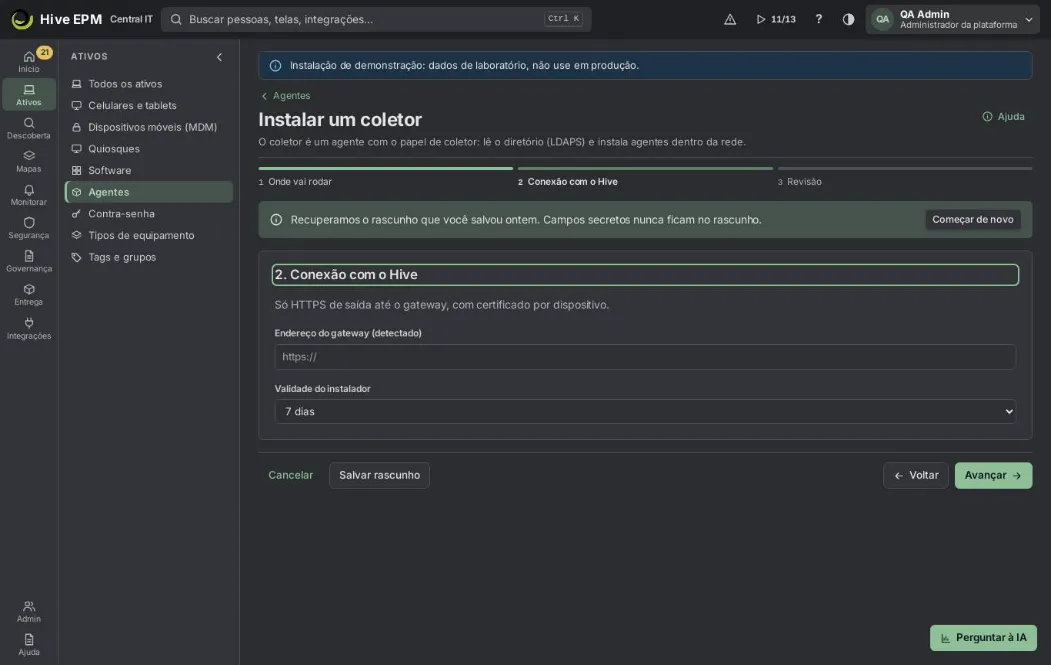Toggle the dark/light contrast theme
Screen dimensions: 1051x665
point(849,19)
